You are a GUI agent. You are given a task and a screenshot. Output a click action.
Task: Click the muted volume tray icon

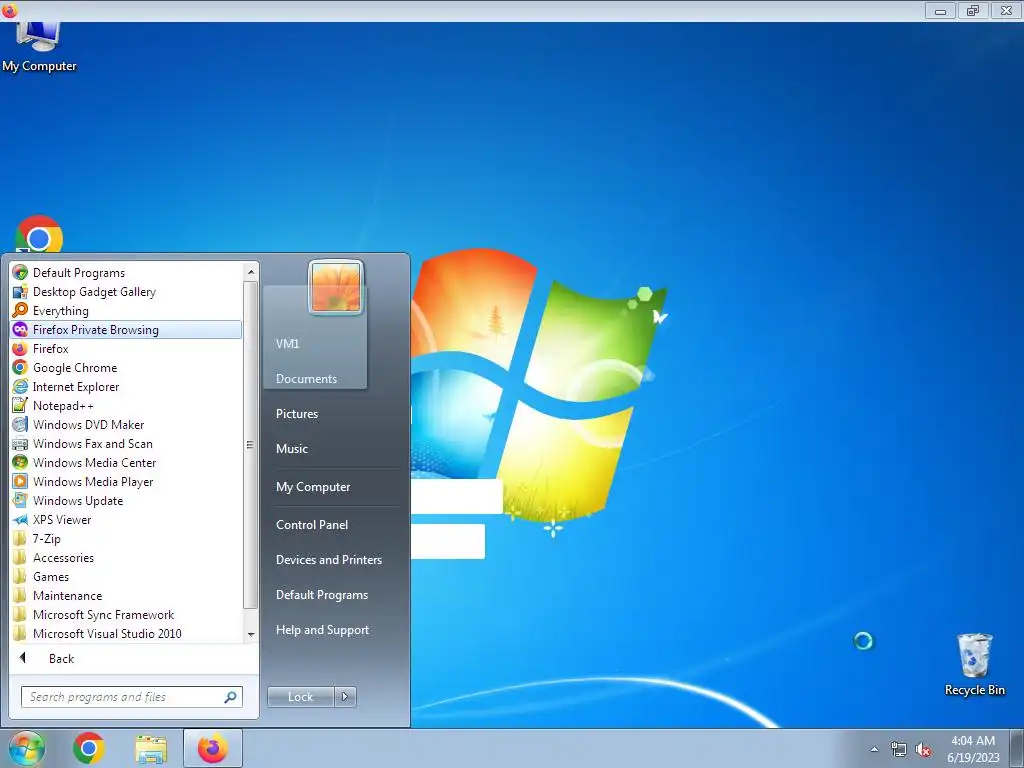point(923,750)
